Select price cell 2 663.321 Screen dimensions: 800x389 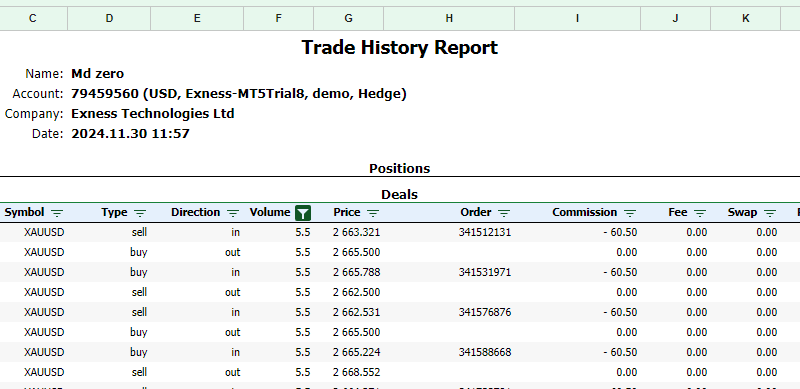(x=357, y=232)
